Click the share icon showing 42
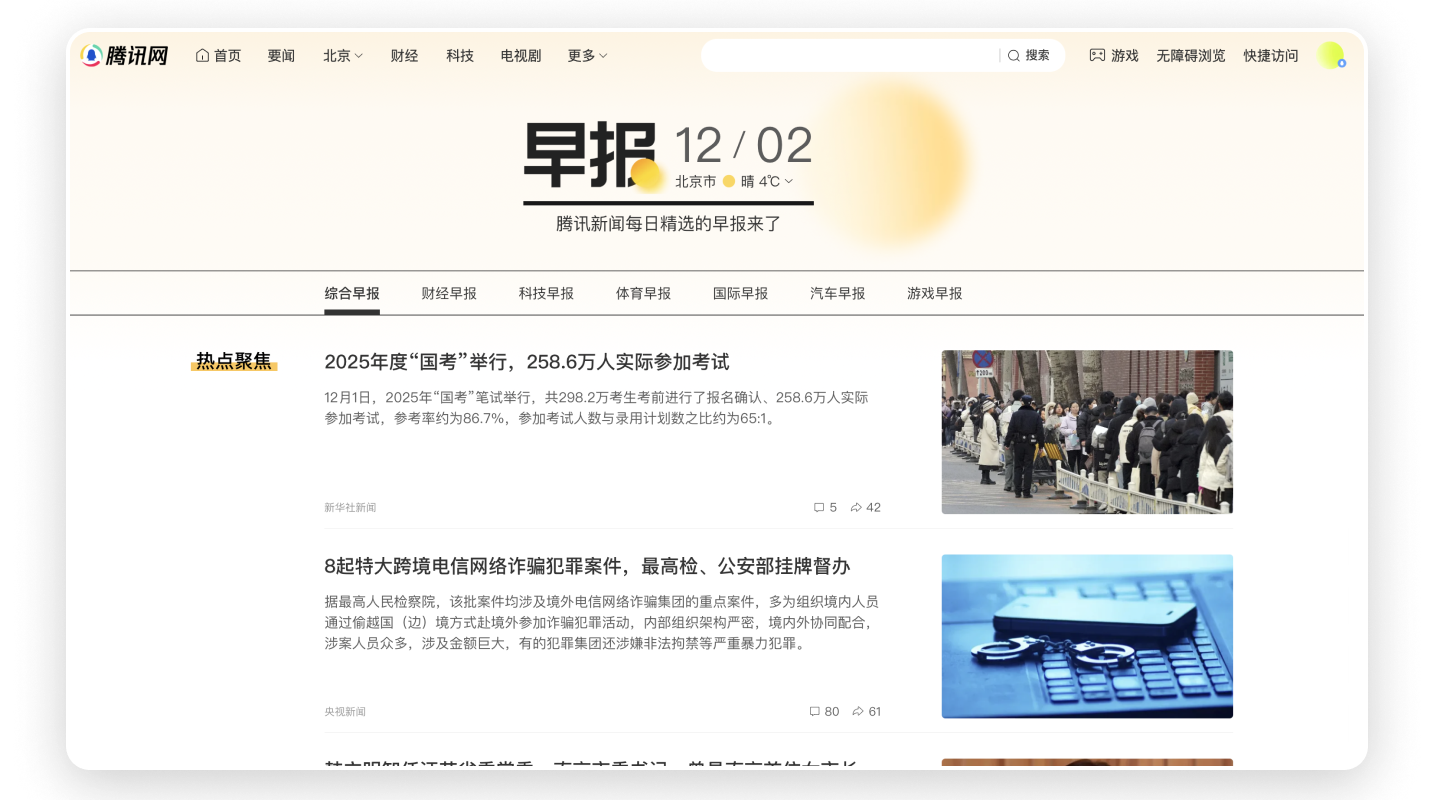This screenshot has width=1432, height=800. click(x=857, y=507)
